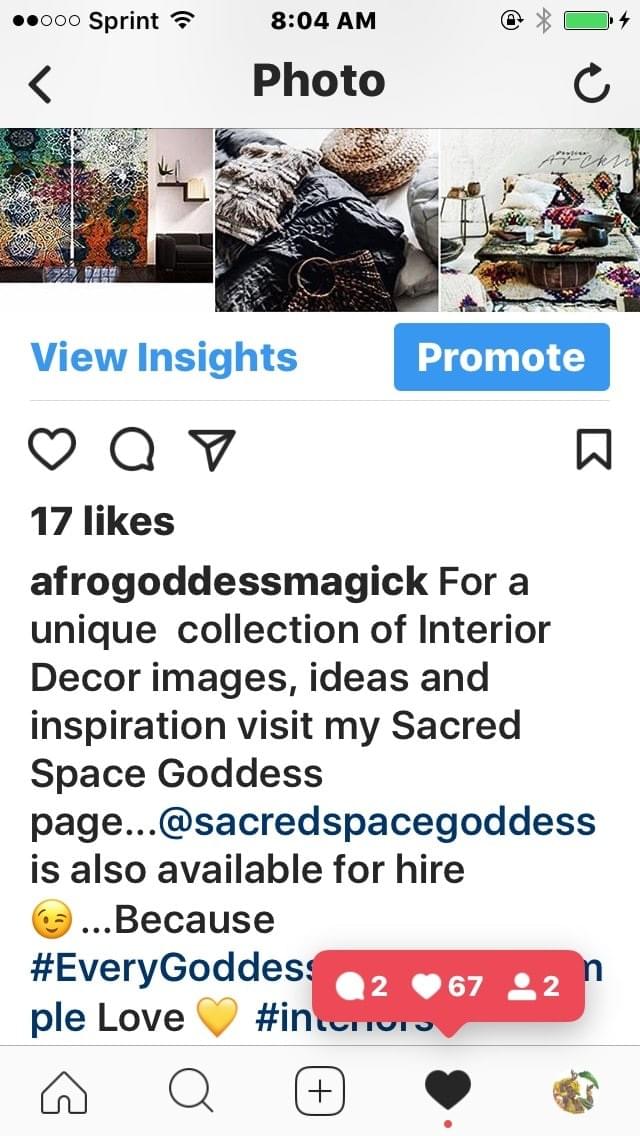
Task: Refresh the photo with the reload icon
Action: click(591, 83)
